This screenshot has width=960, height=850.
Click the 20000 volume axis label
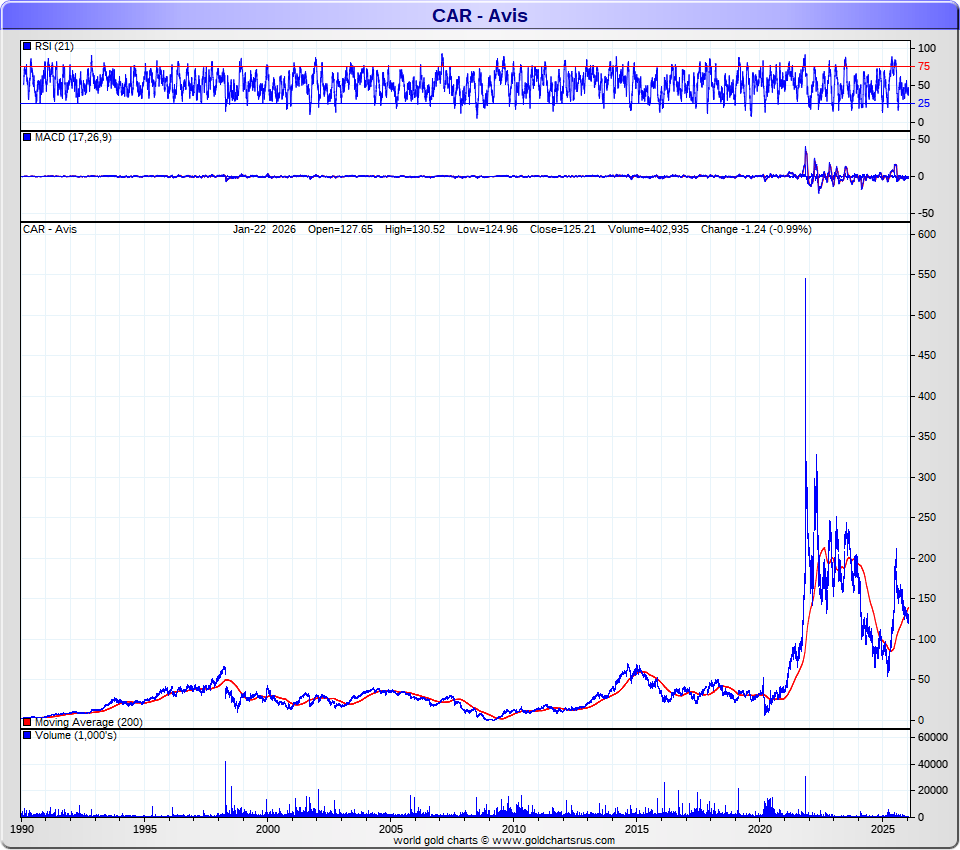(x=932, y=790)
